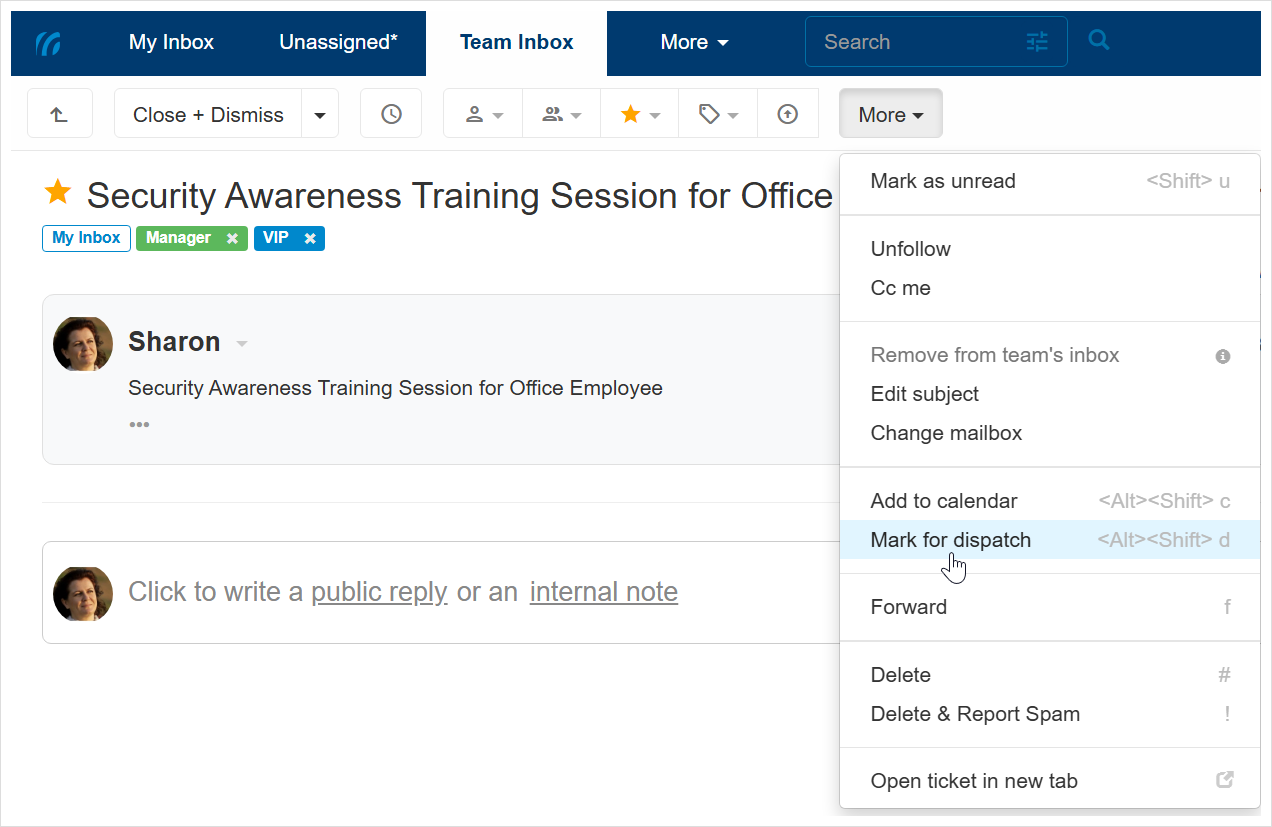The image size is (1272, 827).
Task: Remove the Manager tag
Action: pyautogui.click(x=232, y=239)
